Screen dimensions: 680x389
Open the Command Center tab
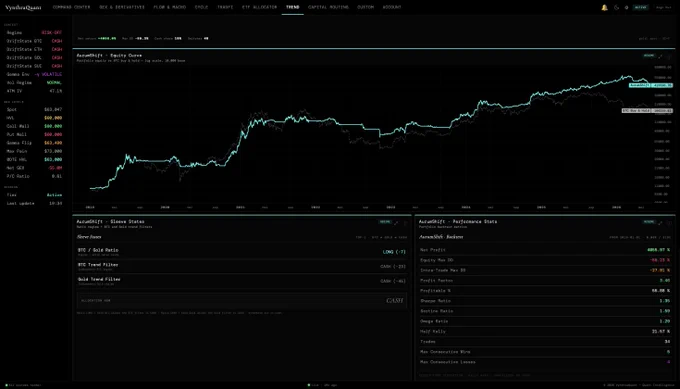pos(72,7)
